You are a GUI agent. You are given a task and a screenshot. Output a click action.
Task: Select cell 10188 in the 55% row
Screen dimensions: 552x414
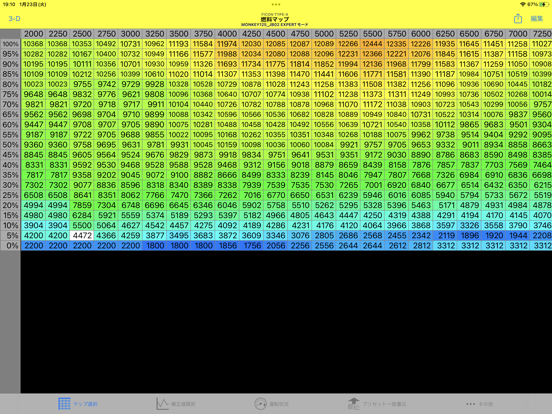[x=372, y=135]
